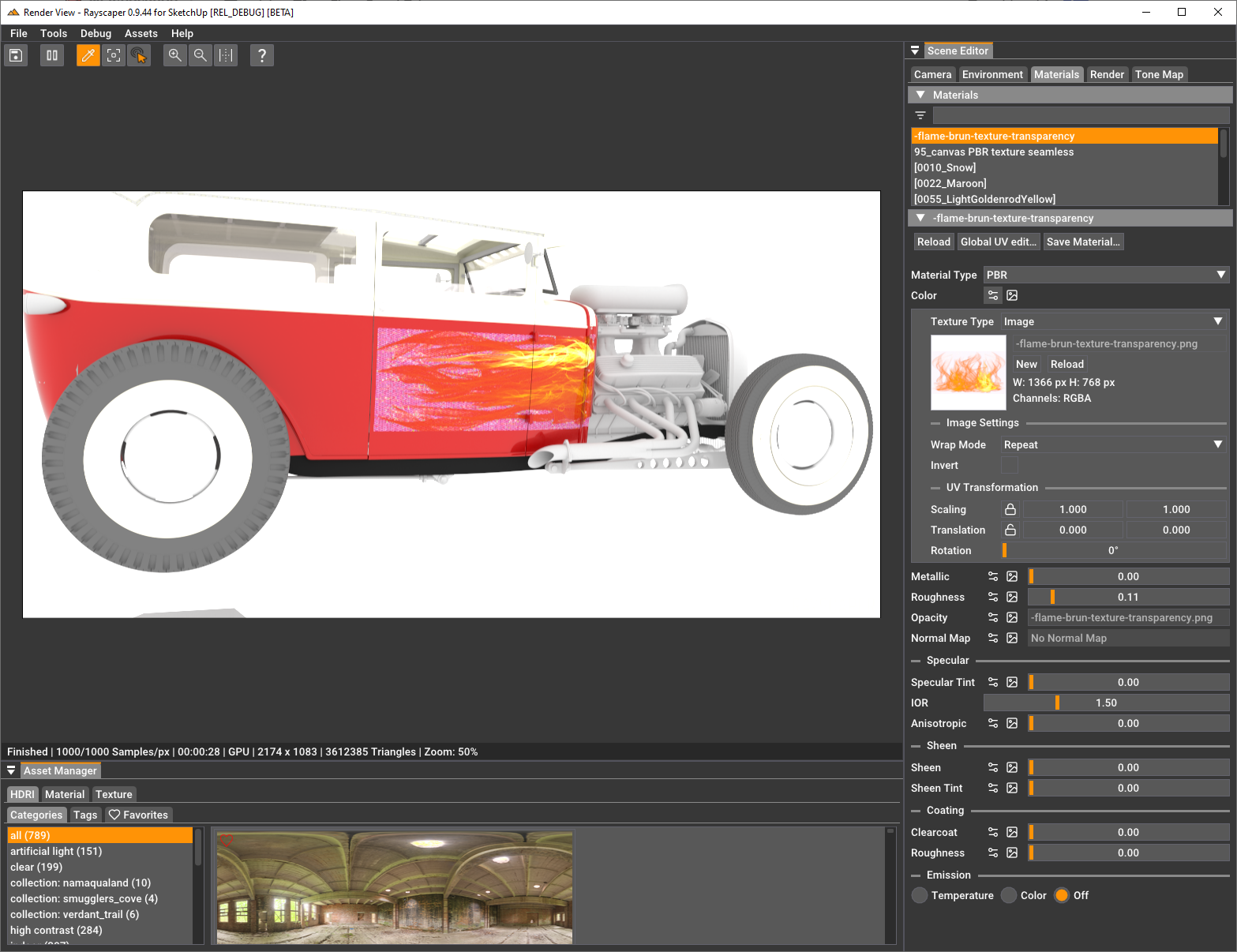Click the texture Reload button
Screen dimensions: 1237x952
coord(1067,364)
